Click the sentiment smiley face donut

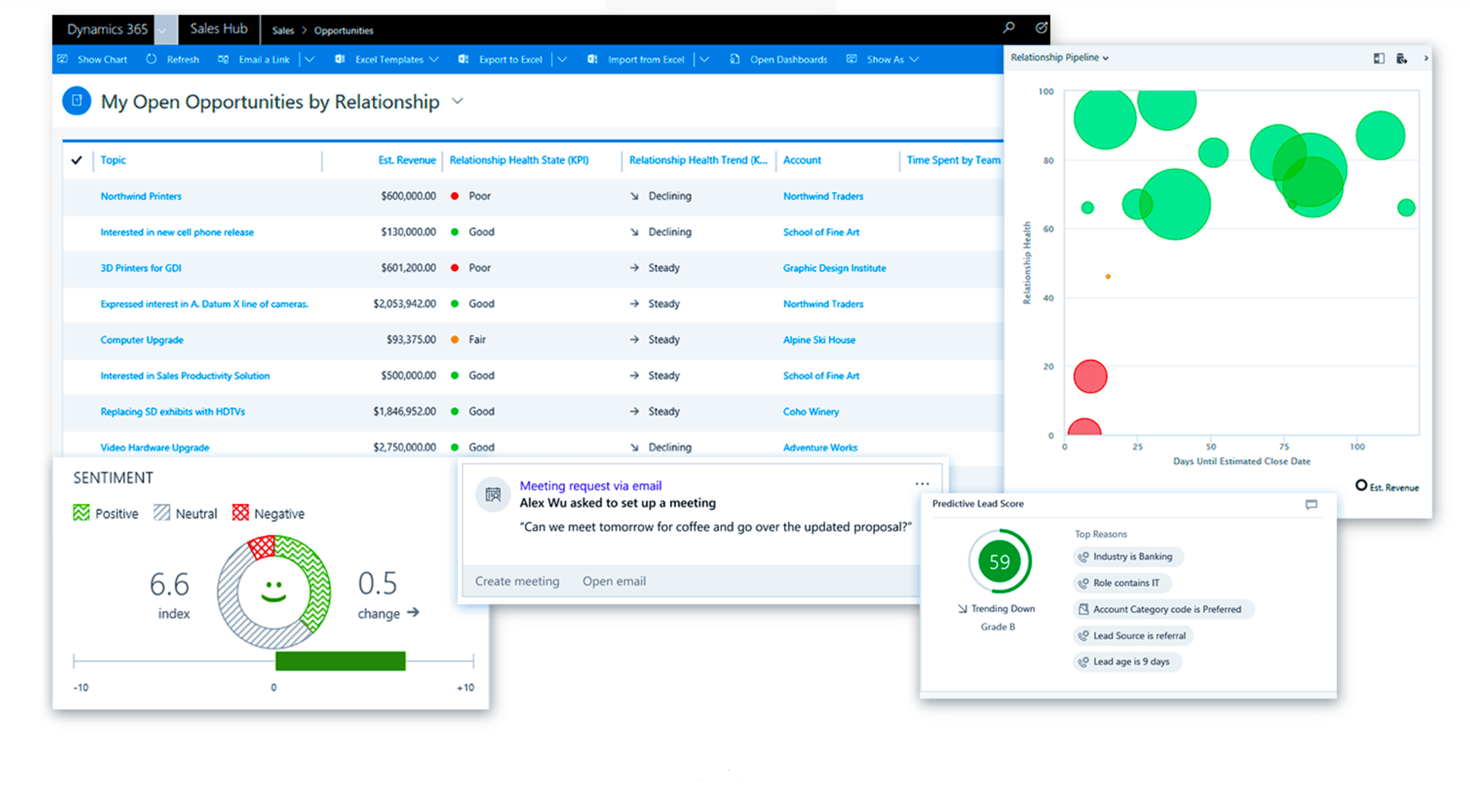pos(274,592)
